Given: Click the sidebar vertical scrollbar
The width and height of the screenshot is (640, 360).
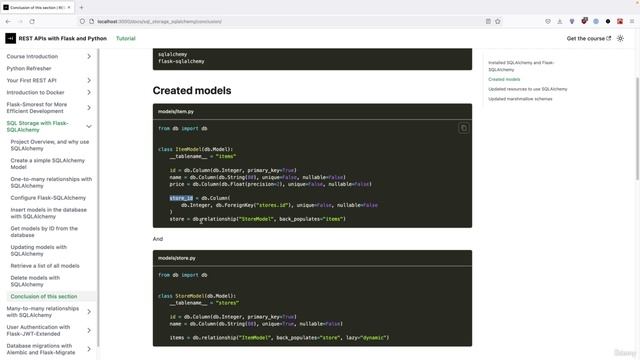Looking at the screenshot, I should point(98,198).
